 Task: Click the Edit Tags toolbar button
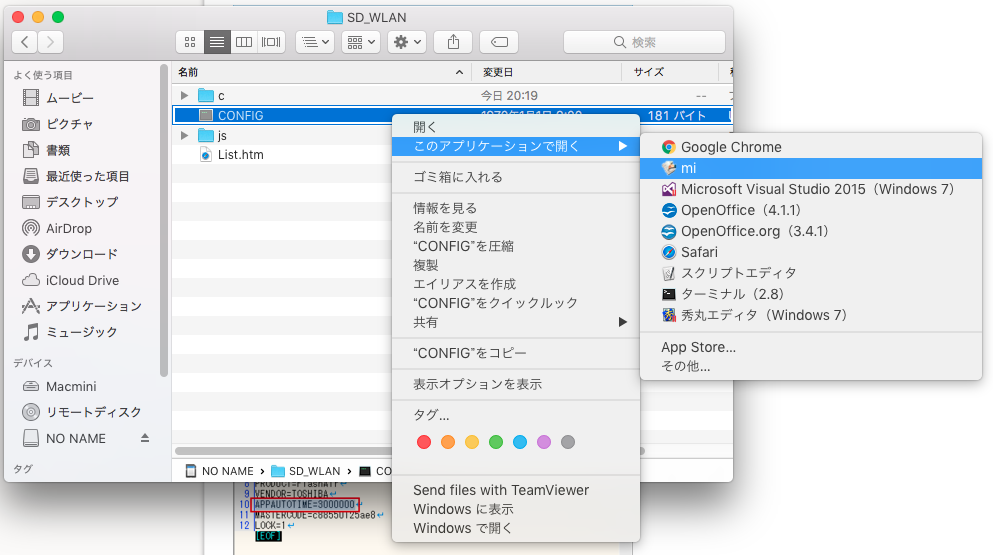point(499,42)
